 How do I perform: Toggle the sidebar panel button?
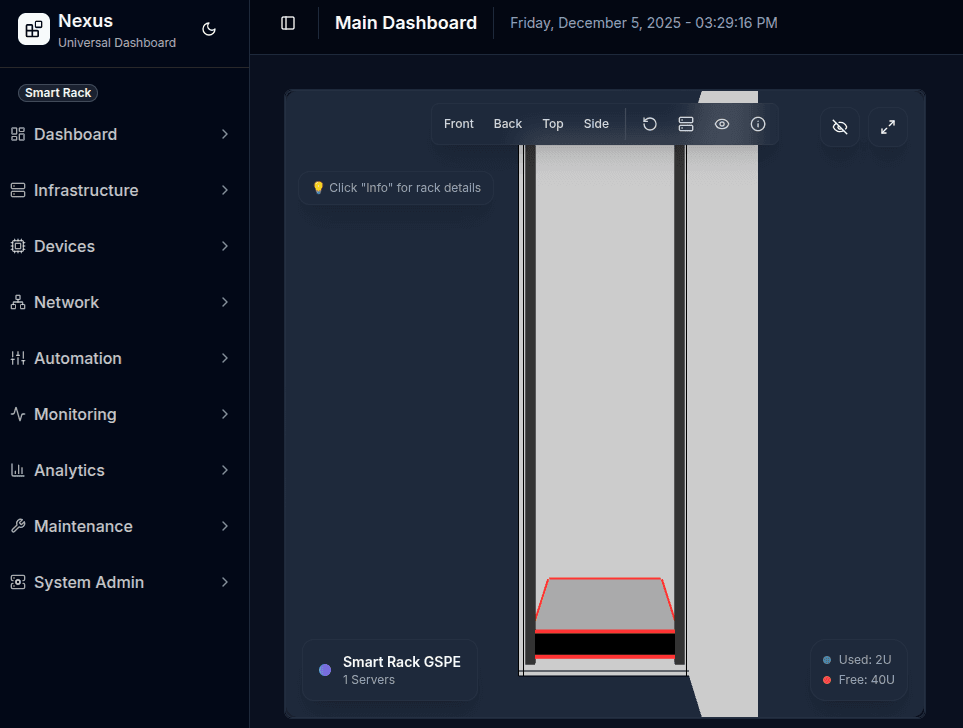coord(286,22)
